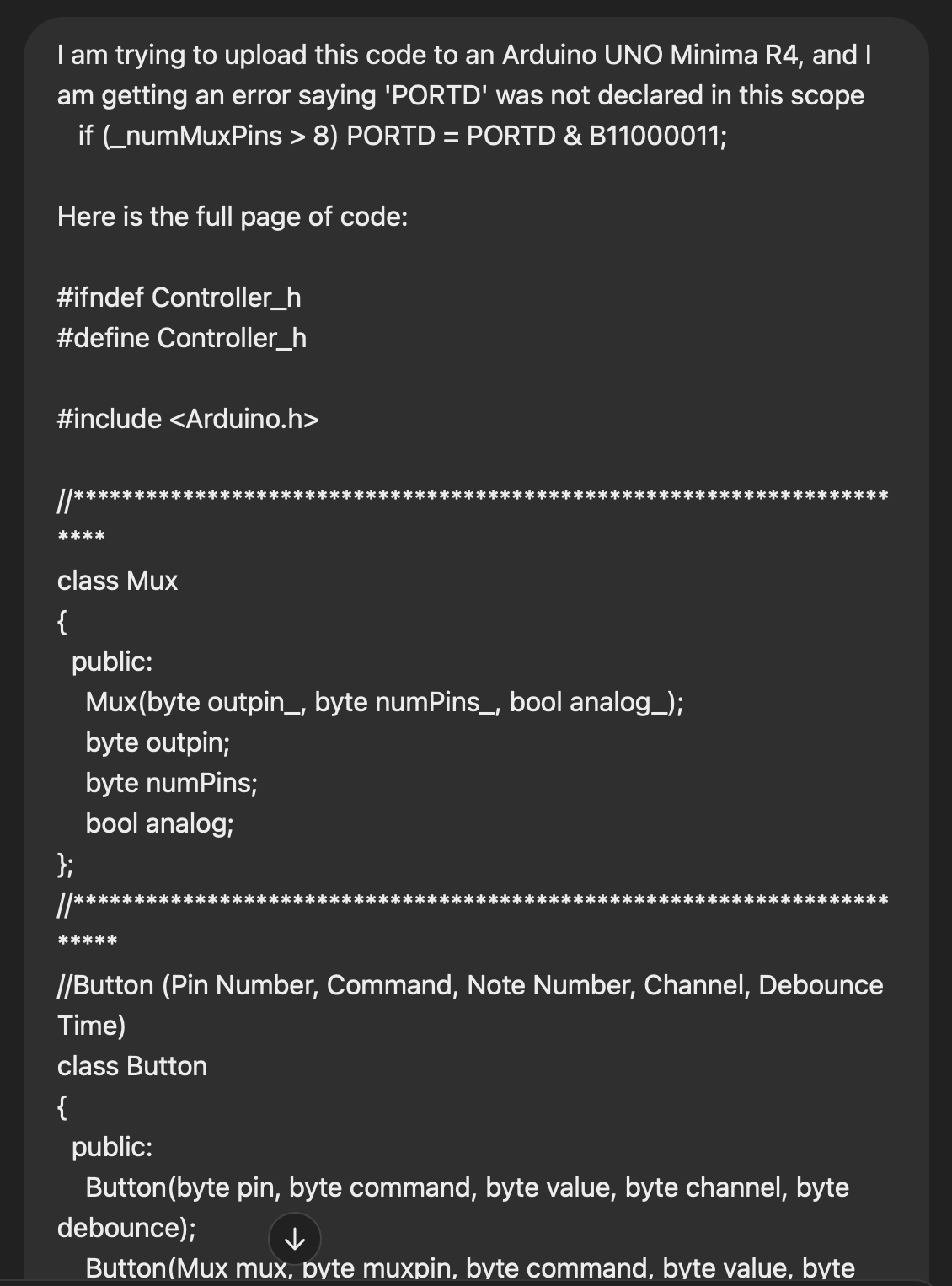Viewport: 952px width, 1286px height.
Task: Click the '//Button (Pin Number, Command' comment
Action: click(470, 985)
